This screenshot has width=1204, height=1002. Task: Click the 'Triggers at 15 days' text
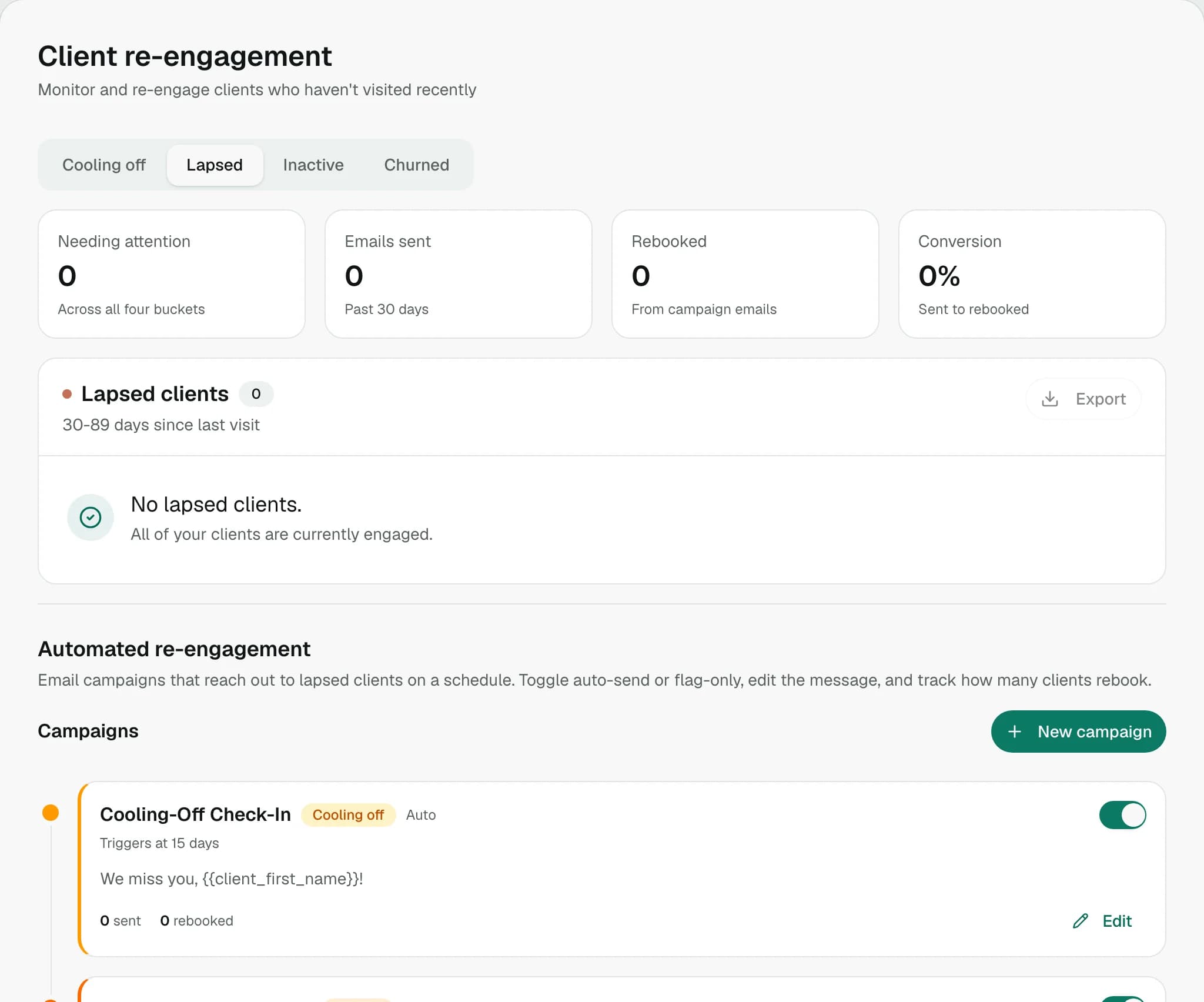159,843
